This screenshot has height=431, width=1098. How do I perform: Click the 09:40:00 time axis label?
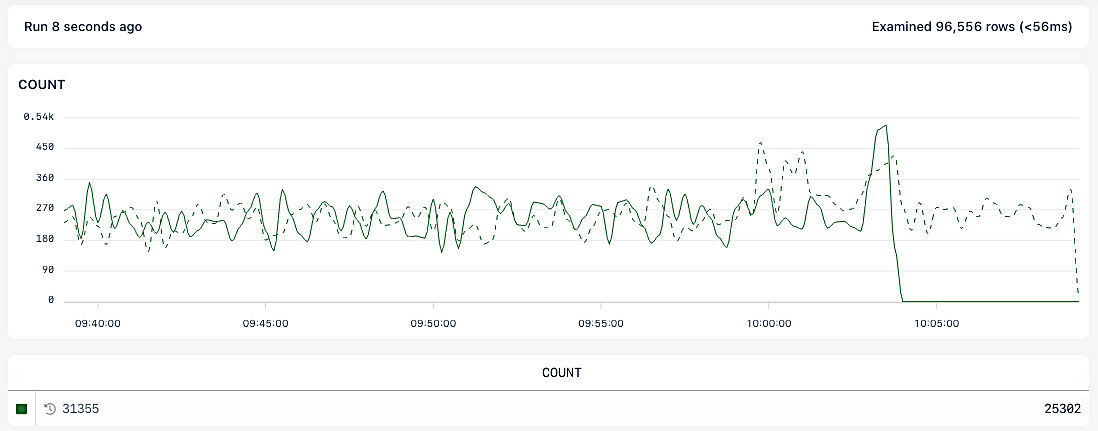click(98, 324)
